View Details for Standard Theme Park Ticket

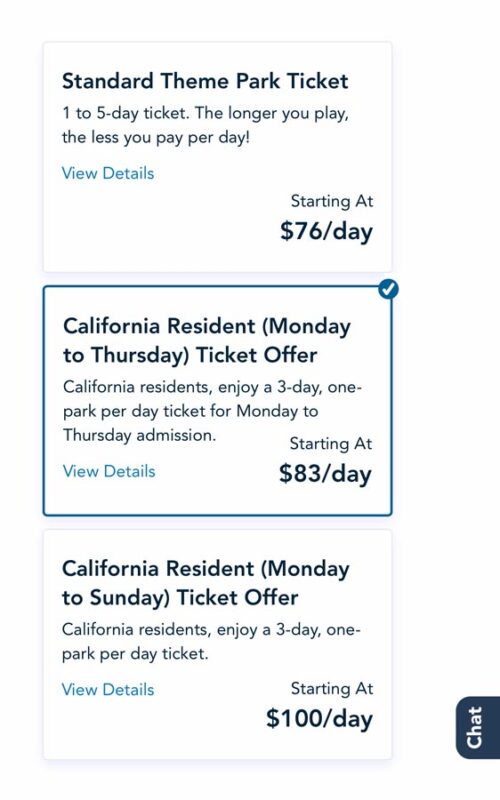(108, 173)
